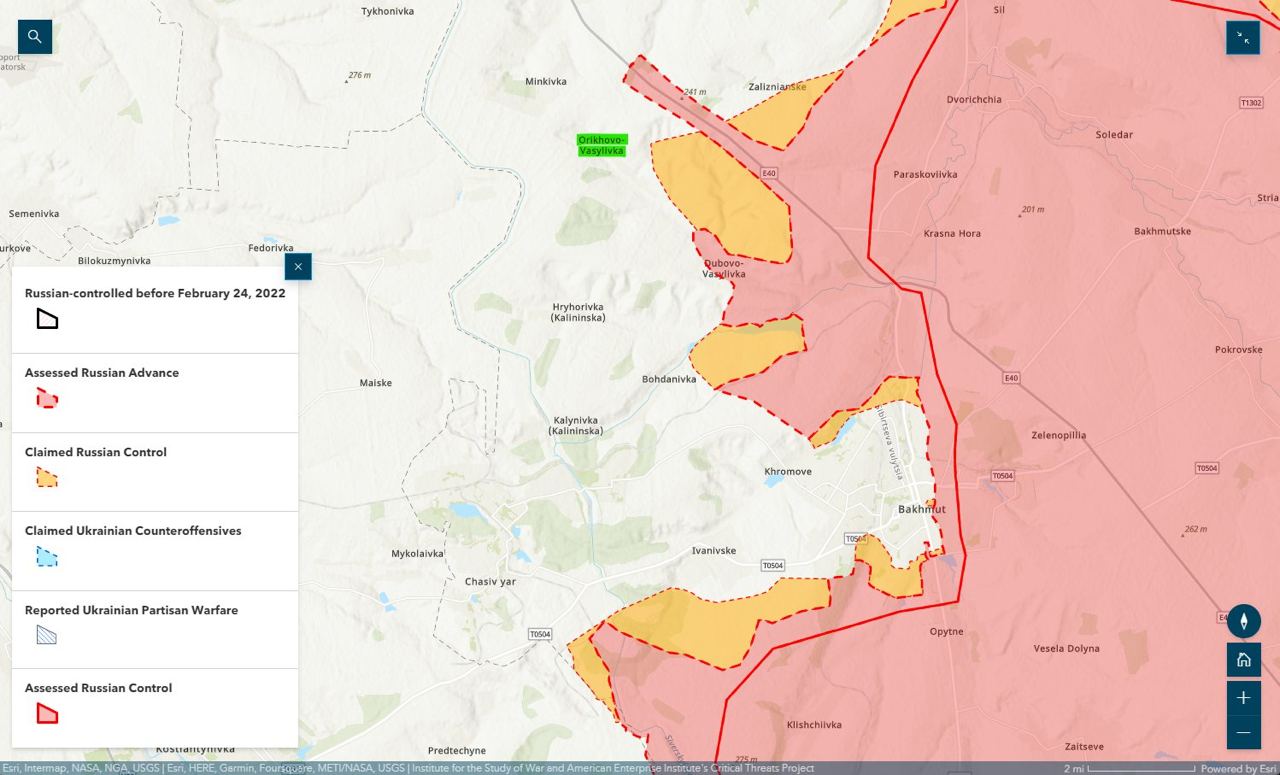Open the Powered by Esri link
This screenshot has height=775, width=1280.
pos(1238,769)
